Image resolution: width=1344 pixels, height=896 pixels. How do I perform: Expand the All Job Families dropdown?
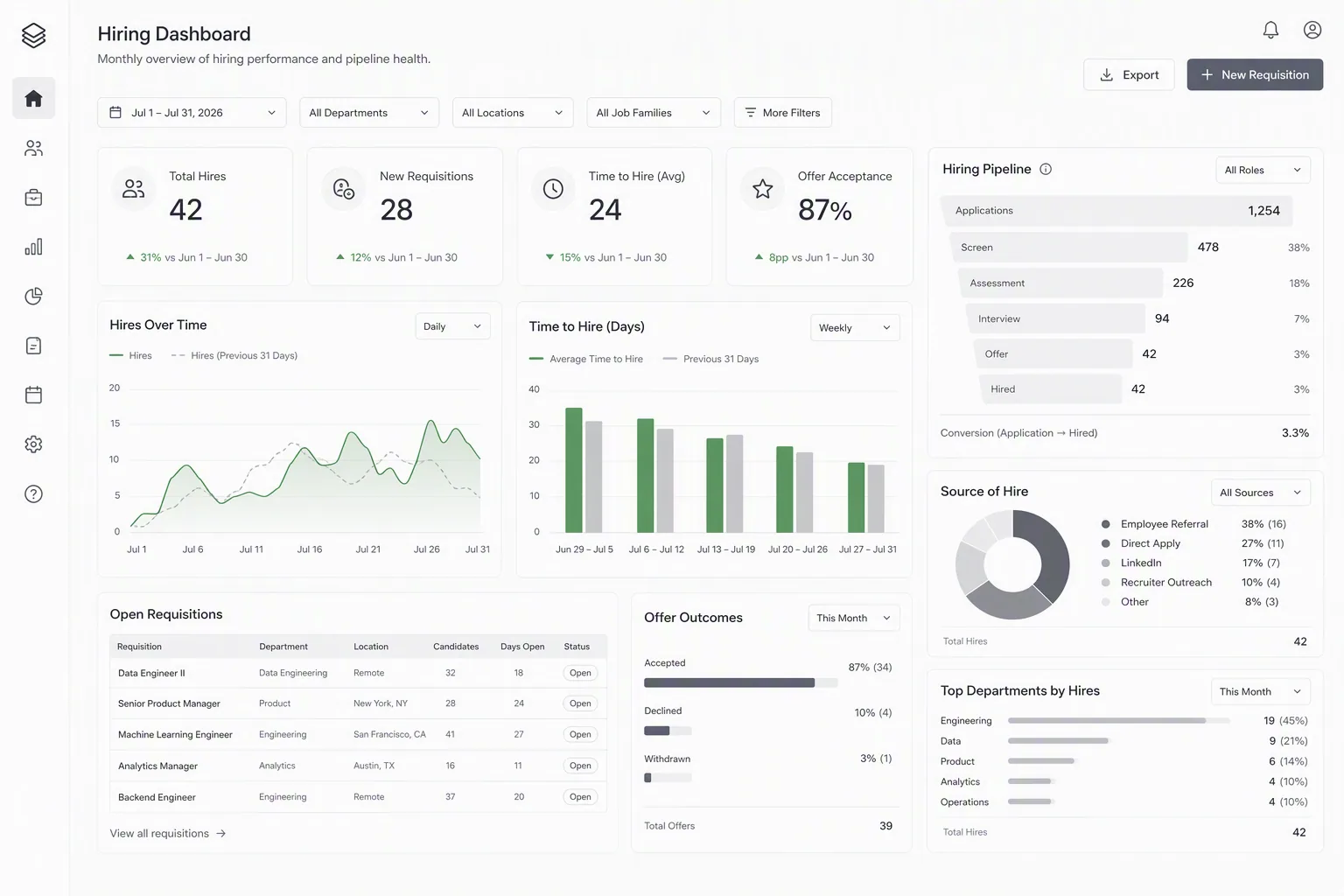[654, 113]
